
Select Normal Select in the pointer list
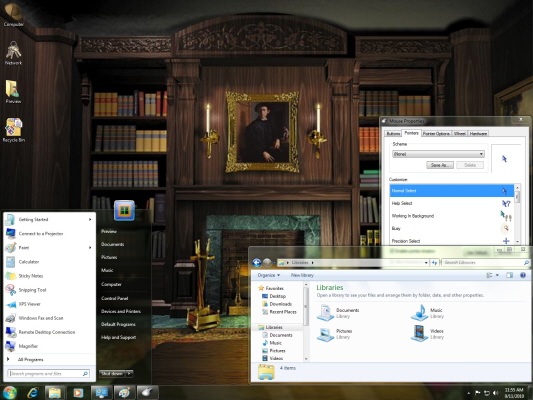[452, 191]
